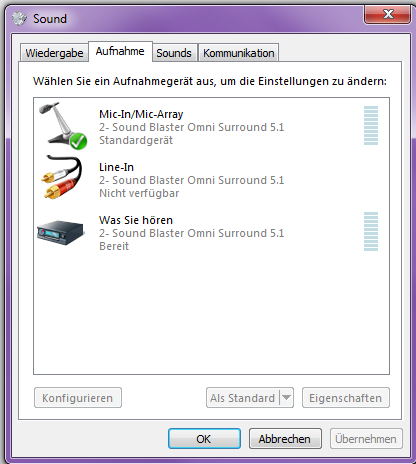416x464 pixels.
Task: Select the Line-In RCA cable icon
Action: (62, 178)
